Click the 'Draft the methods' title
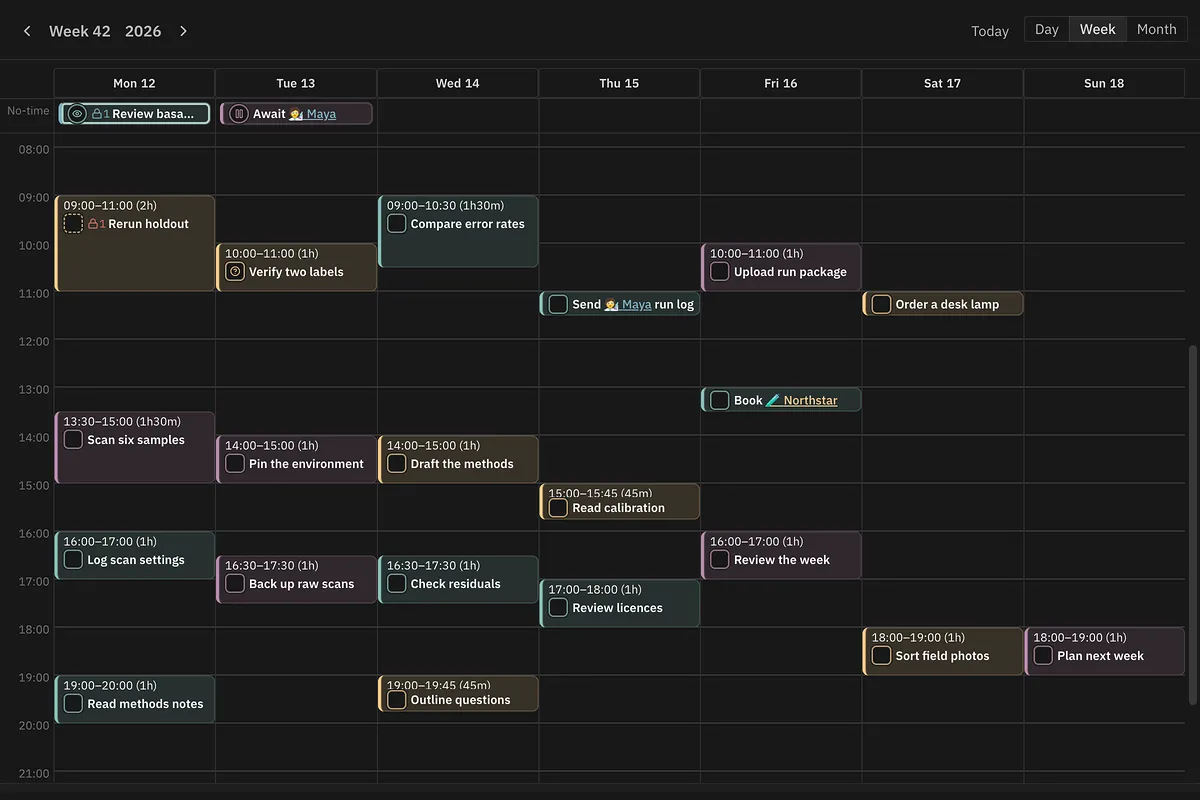Viewport: 1200px width, 800px height. pyautogui.click(x=462, y=464)
